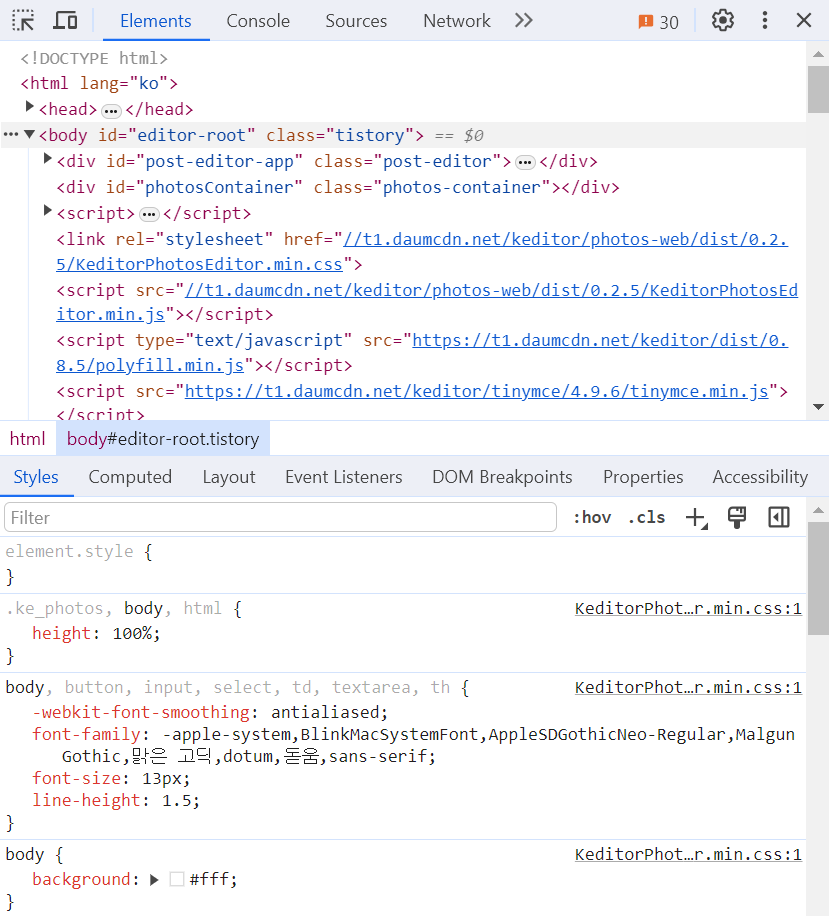Open source link for font-family rule
829x916 pixels.
tap(688, 688)
